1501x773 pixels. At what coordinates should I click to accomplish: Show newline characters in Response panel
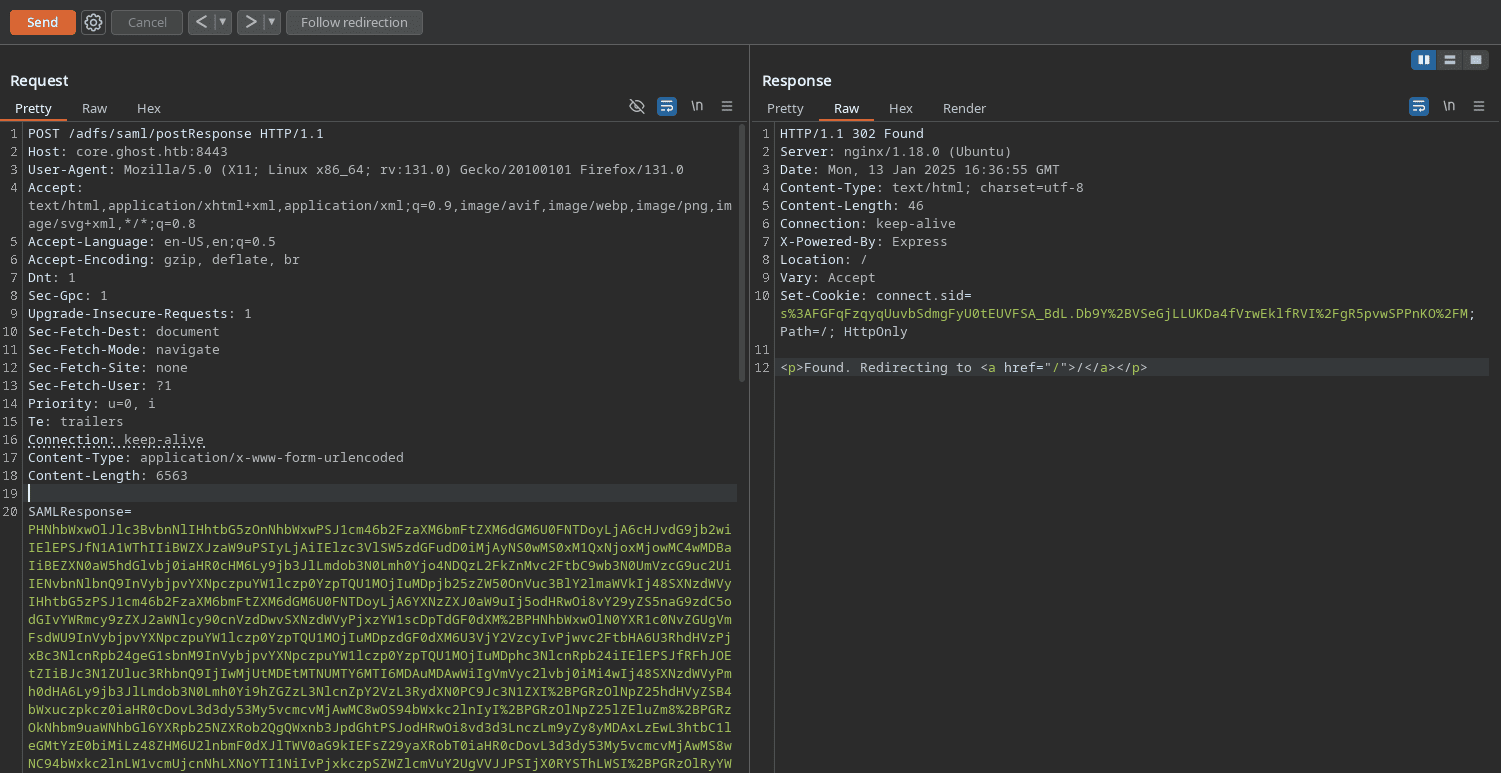1449,106
